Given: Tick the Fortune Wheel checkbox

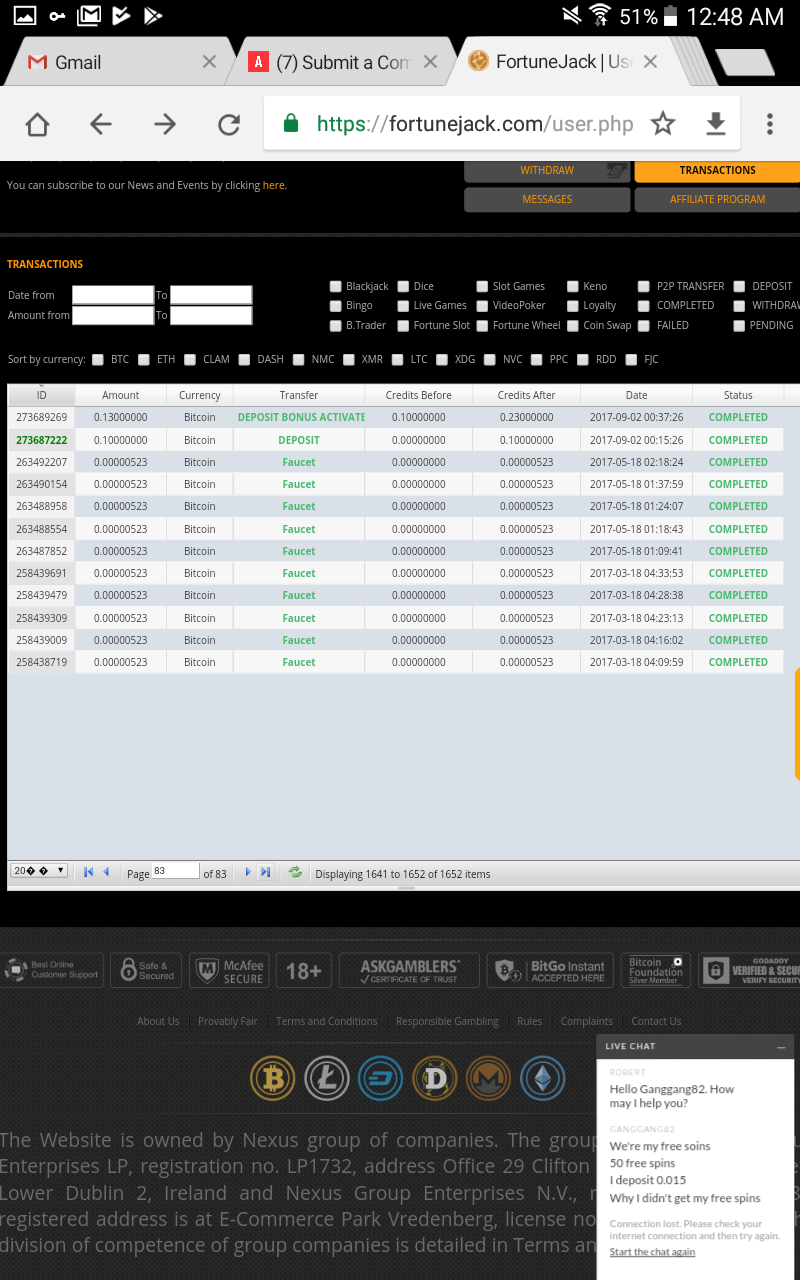Looking at the screenshot, I should pos(482,325).
